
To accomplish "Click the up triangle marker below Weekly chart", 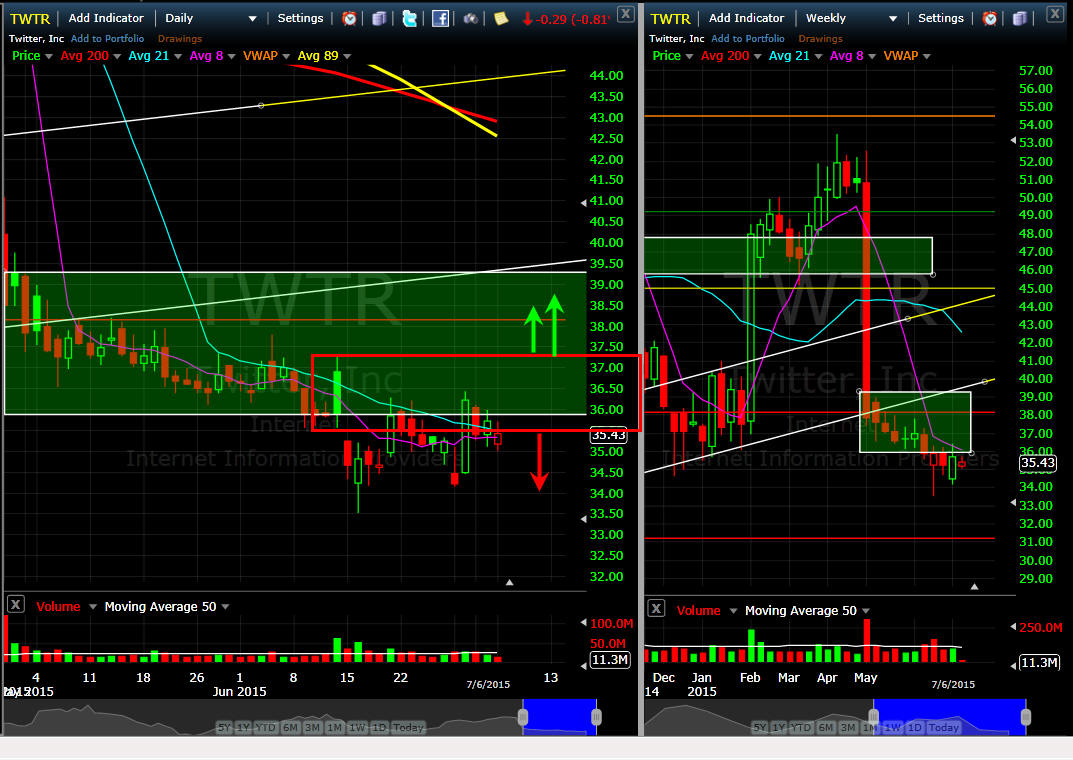I will (x=974, y=586).
